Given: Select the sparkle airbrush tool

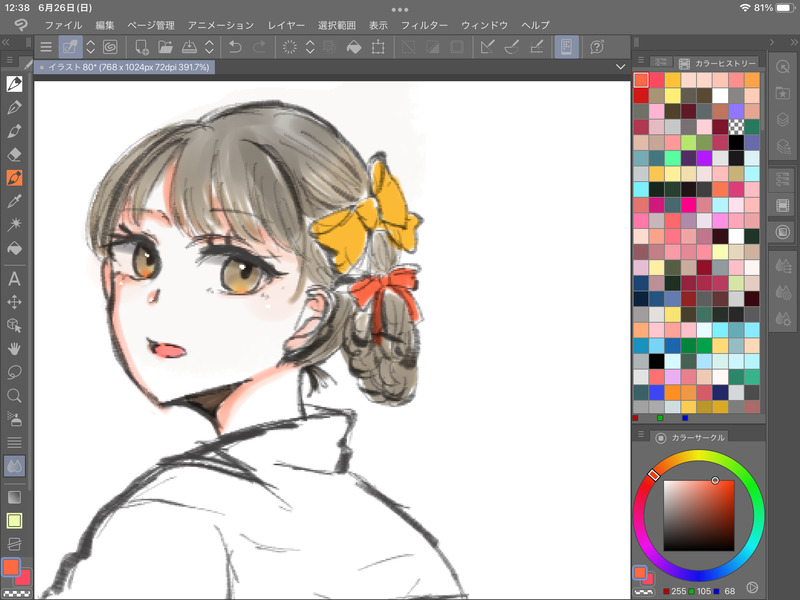Looking at the screenshot, I should [14, 224].
